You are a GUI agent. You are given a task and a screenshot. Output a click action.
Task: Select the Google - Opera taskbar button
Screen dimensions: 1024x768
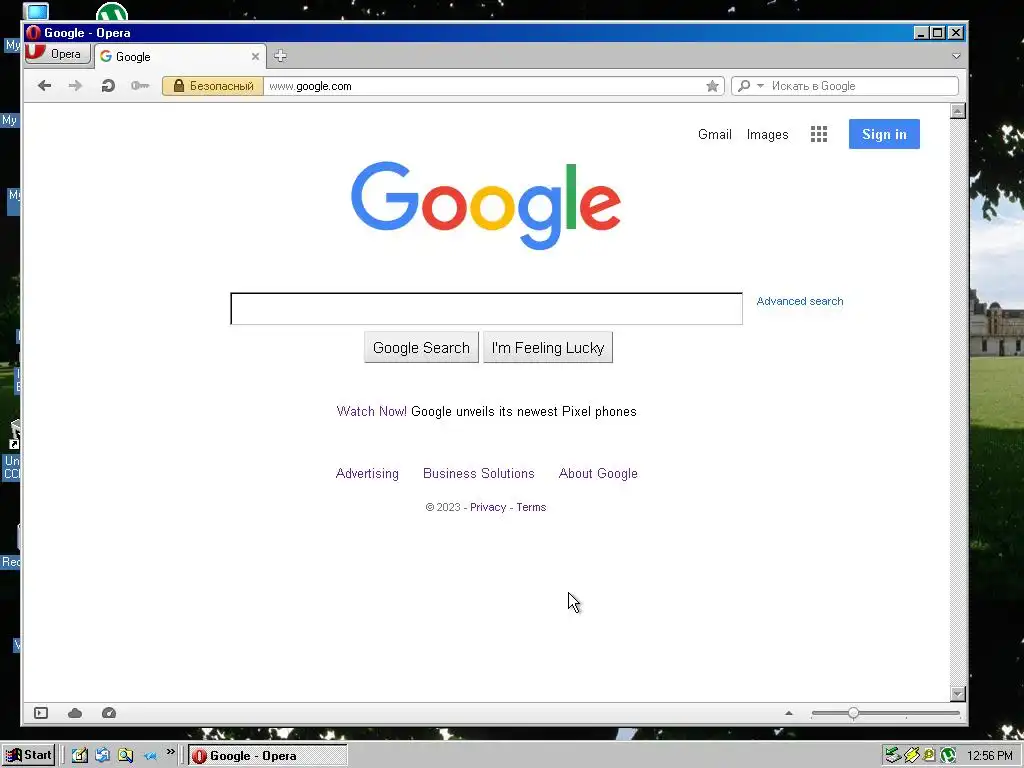268,756
